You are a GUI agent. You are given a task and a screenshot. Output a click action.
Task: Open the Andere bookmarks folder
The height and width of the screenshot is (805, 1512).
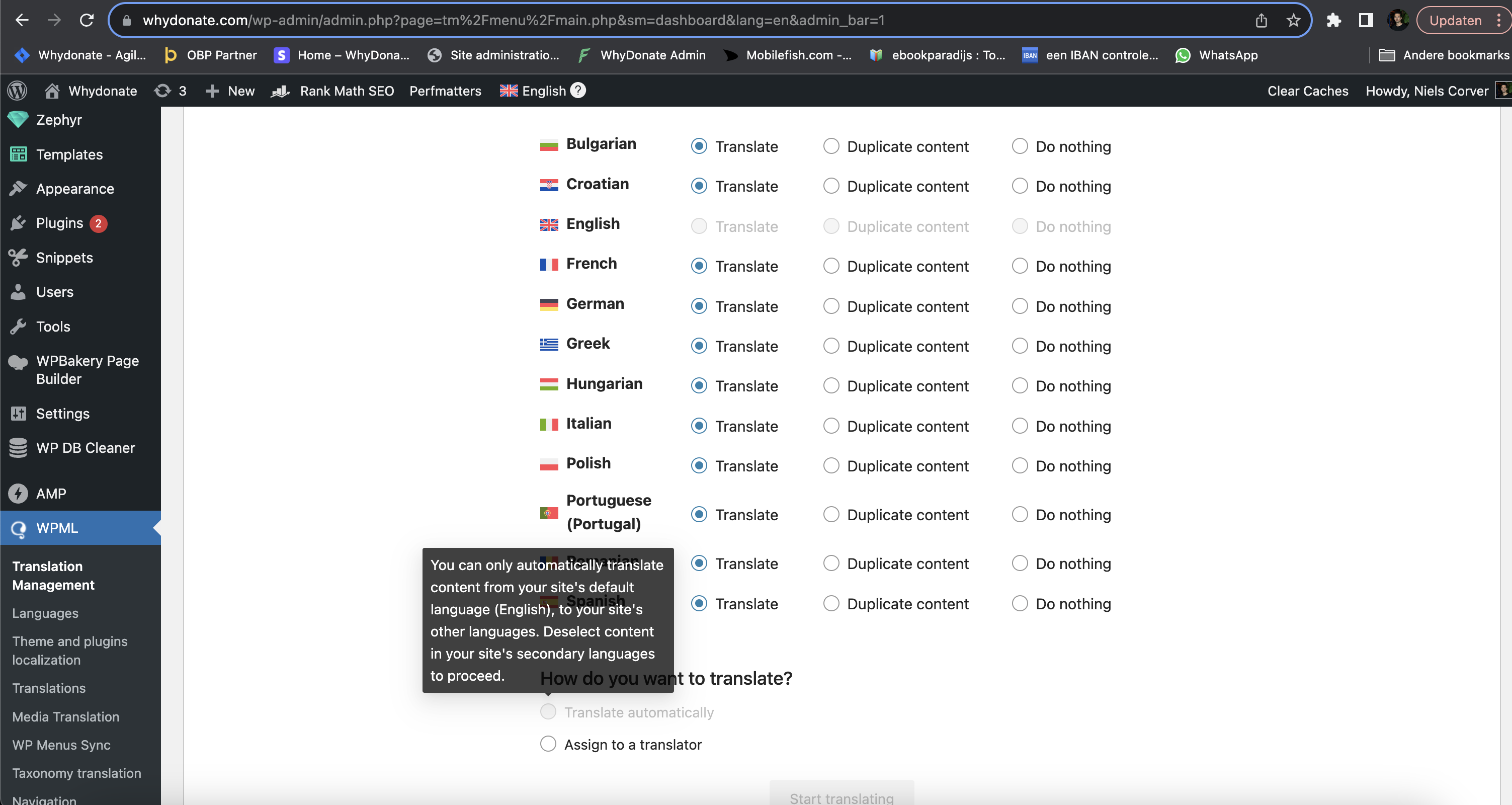[x=1444, y=55]
